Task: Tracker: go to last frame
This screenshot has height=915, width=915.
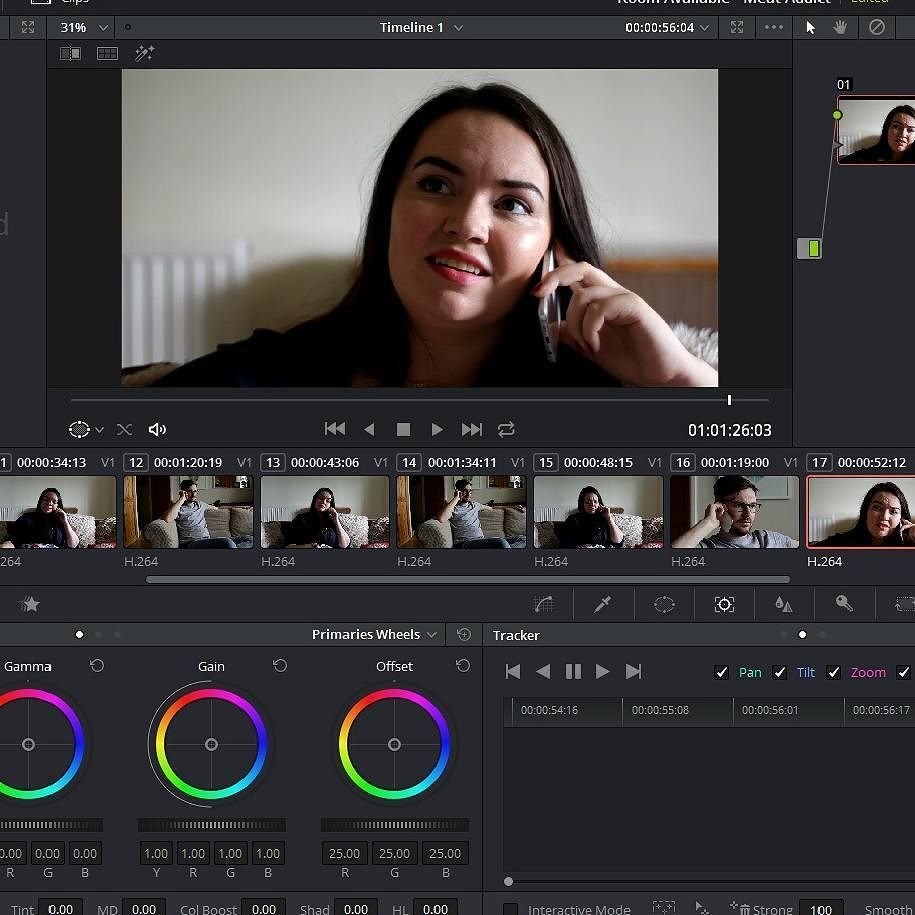Action: point(633,672)
